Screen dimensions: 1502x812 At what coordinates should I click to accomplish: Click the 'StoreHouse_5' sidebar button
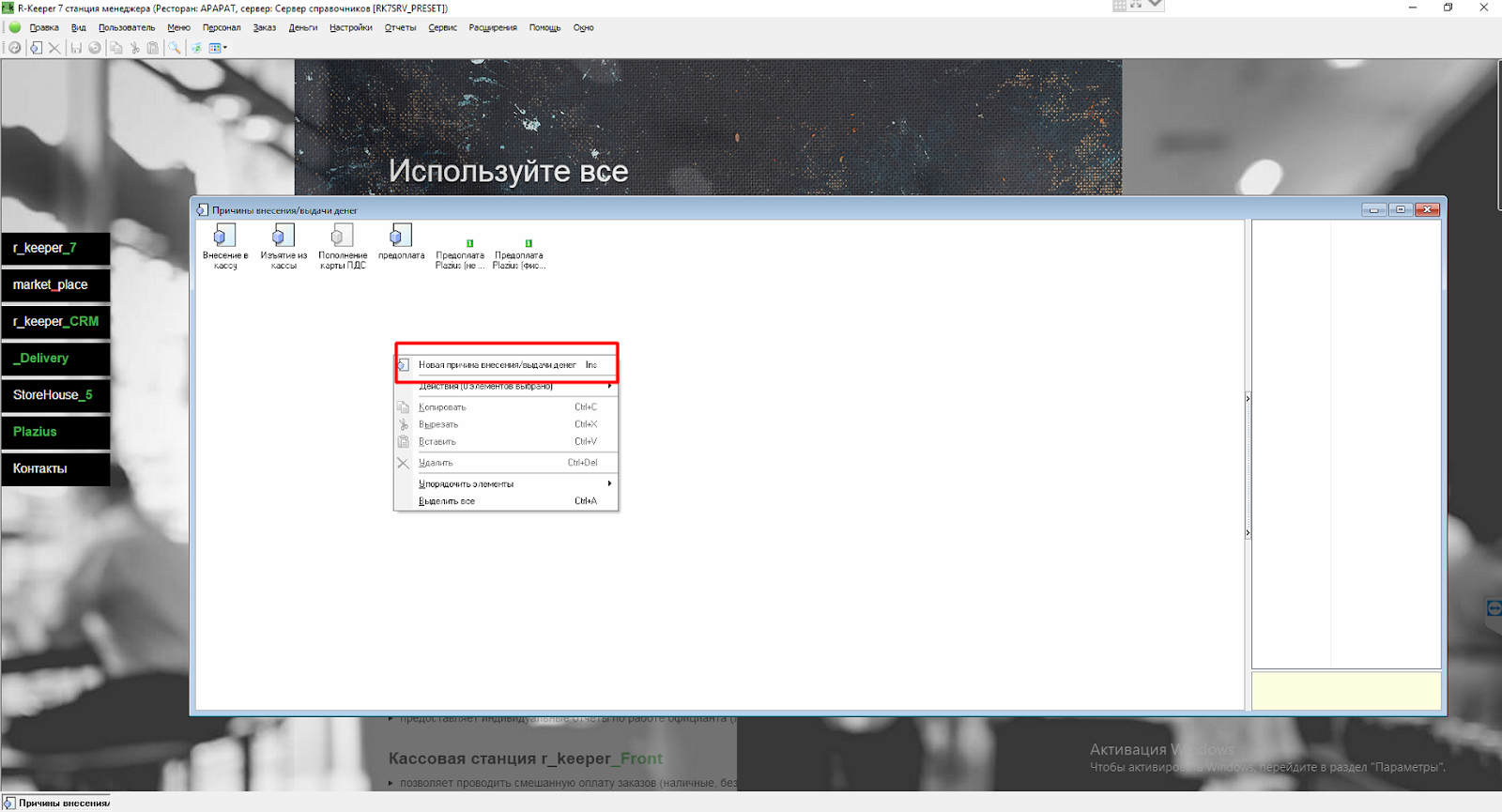(55, 395)
